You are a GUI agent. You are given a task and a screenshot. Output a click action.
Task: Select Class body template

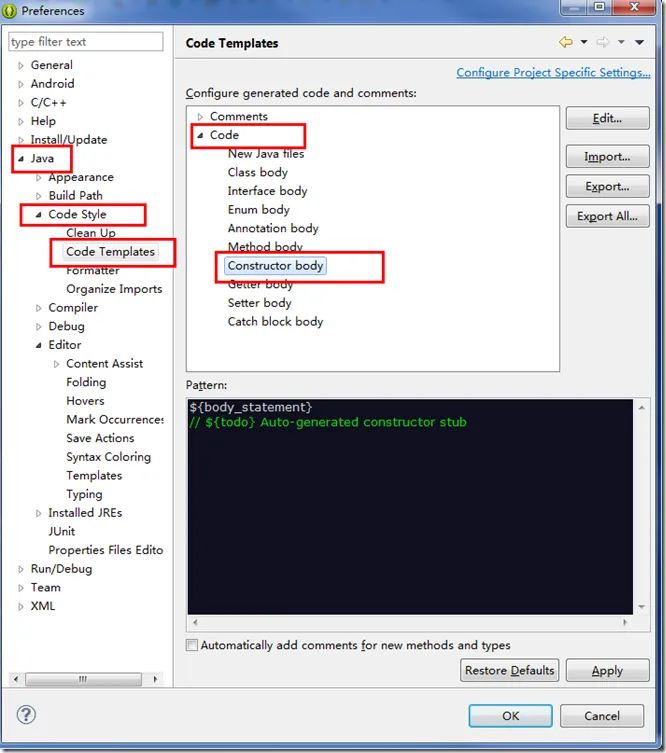pos(258,172)
